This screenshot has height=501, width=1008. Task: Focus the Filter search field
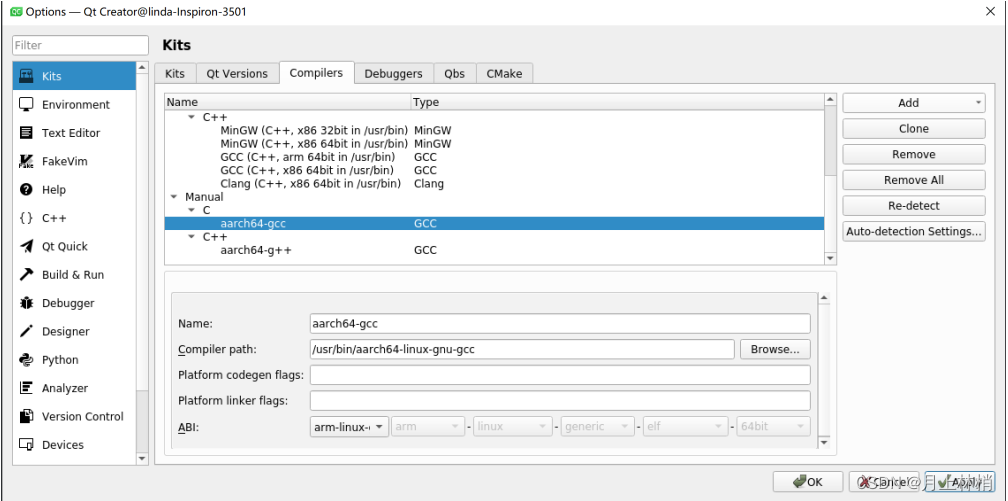80,45
